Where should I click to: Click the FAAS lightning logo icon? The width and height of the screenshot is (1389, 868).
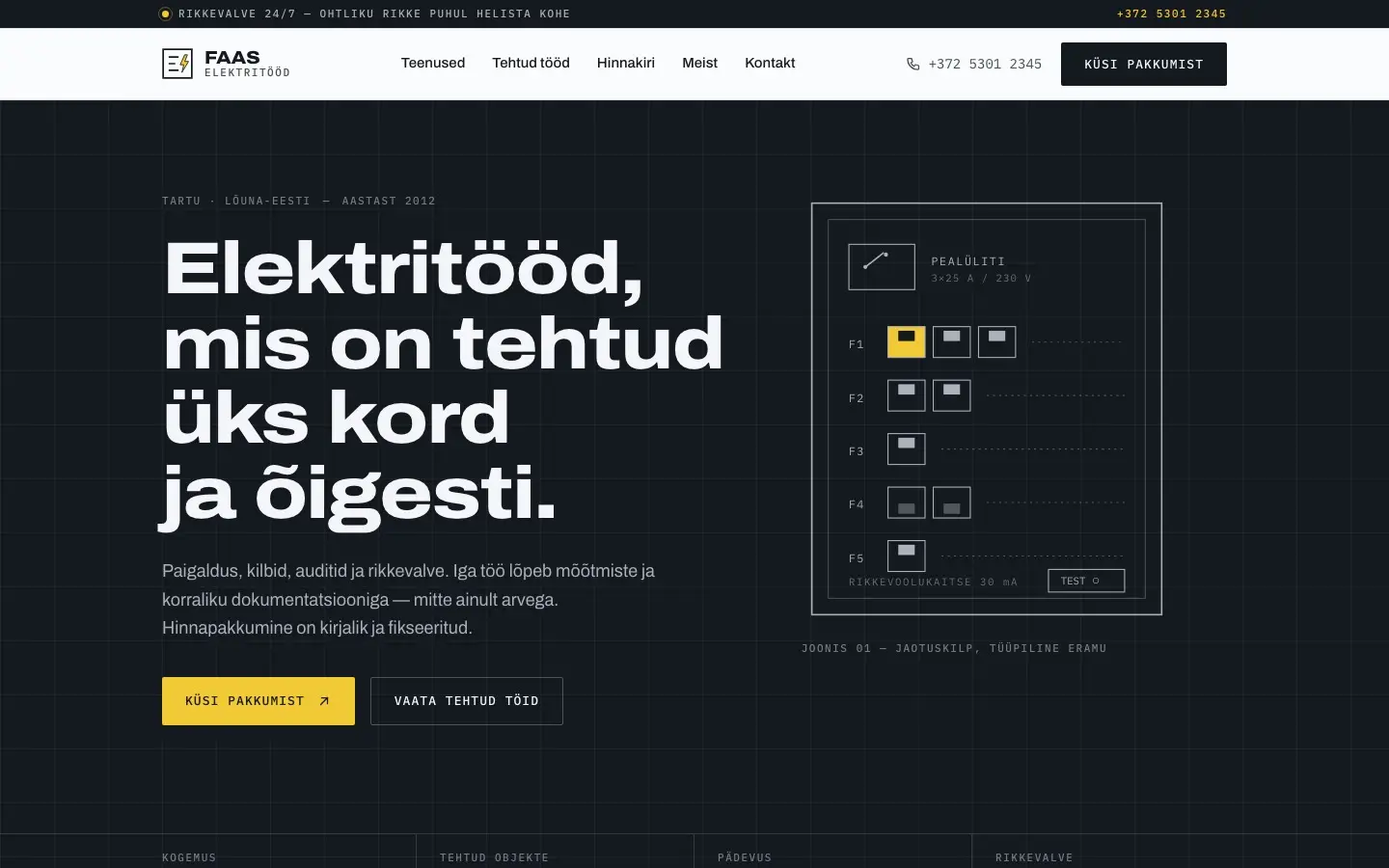tap(177, 64)
